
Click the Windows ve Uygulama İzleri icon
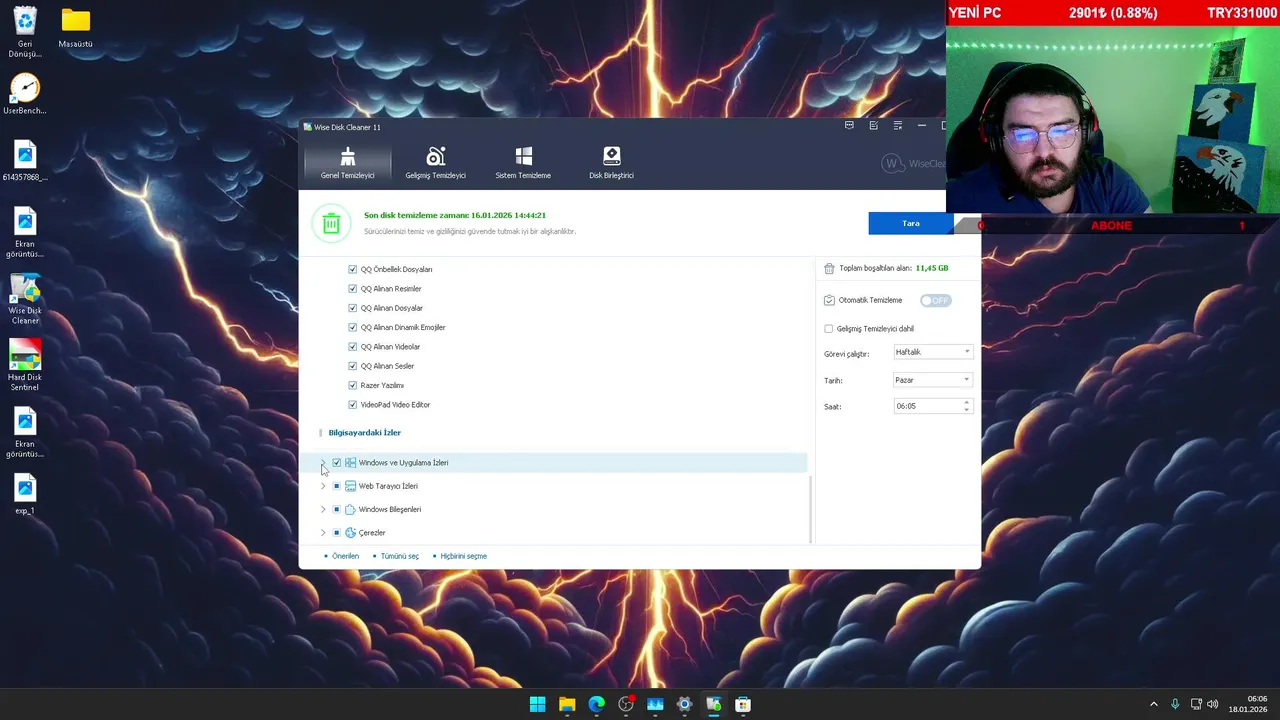coord(350,463)
